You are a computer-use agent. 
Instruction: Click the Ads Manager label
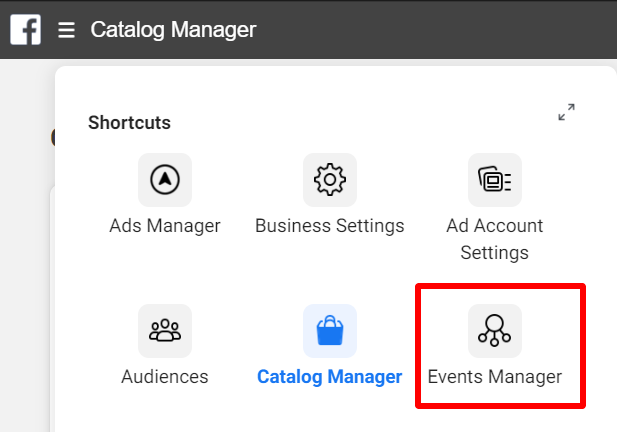165,226
